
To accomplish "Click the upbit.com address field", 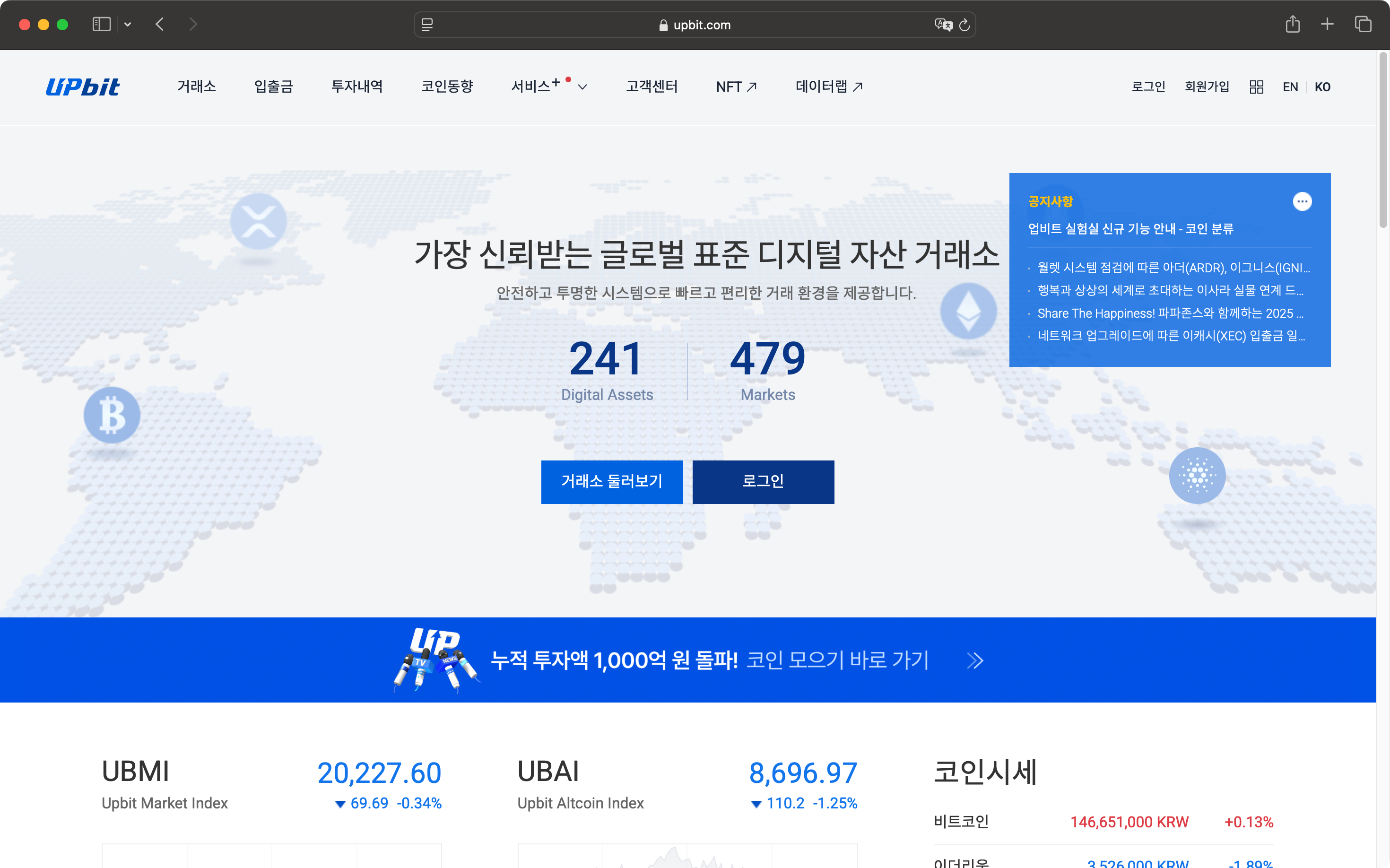I will point(695,25).
